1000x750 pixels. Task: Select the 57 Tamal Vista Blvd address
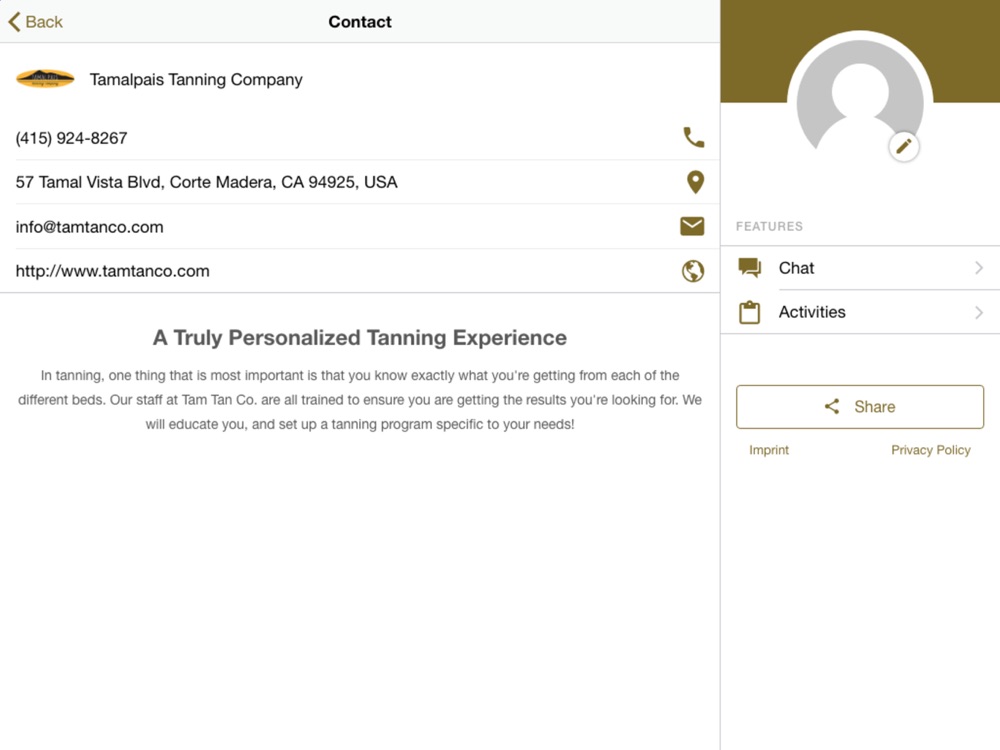(x=207, y=182)
